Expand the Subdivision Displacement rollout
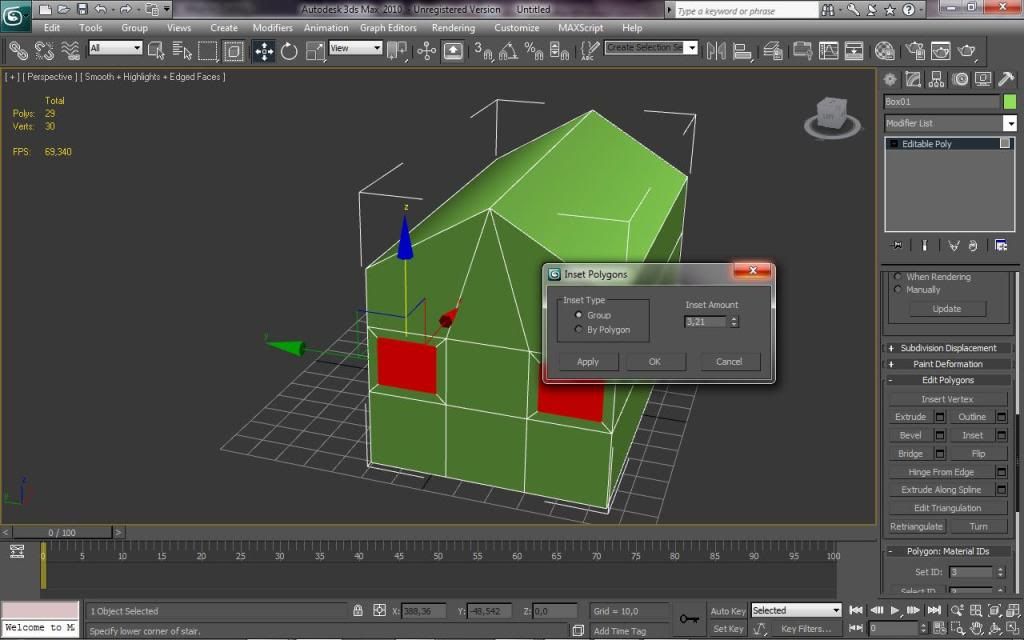Viewport: 1024px width, 640px height. [948, 348]
